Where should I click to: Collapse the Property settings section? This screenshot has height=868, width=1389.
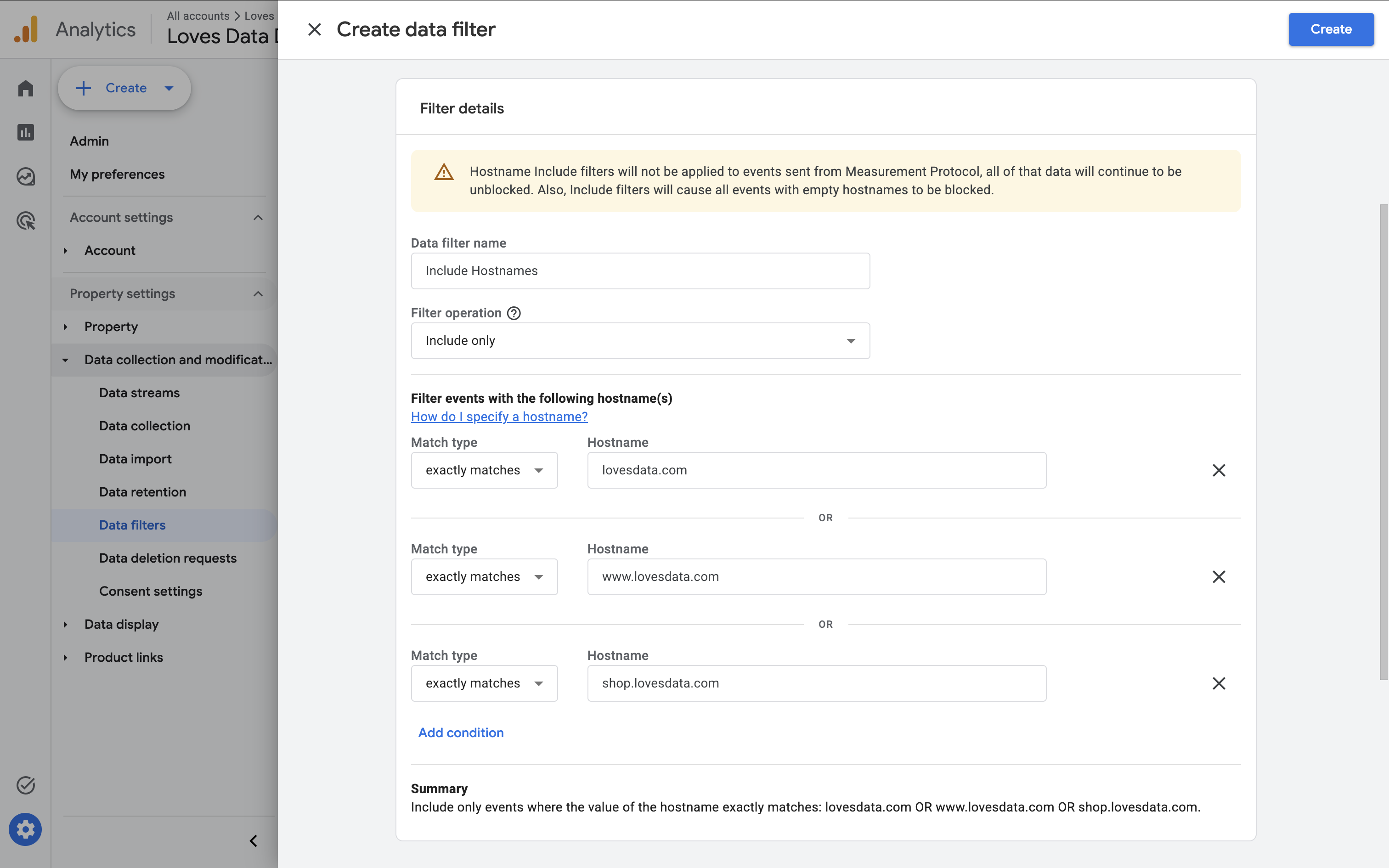click(x=258, y=294)
